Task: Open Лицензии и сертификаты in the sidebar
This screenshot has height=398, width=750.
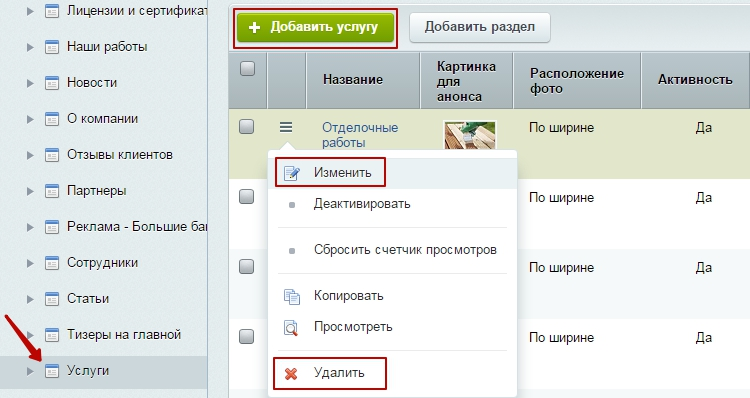Action: click(137, 11)
